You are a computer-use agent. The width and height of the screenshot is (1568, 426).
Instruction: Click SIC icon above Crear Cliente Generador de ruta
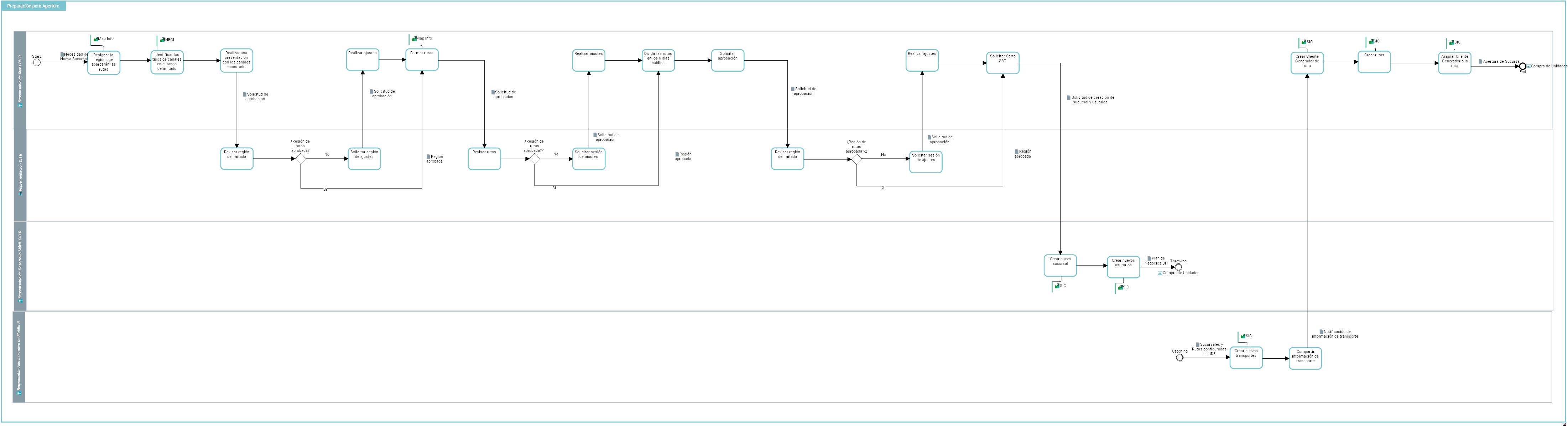(1304, 42)
